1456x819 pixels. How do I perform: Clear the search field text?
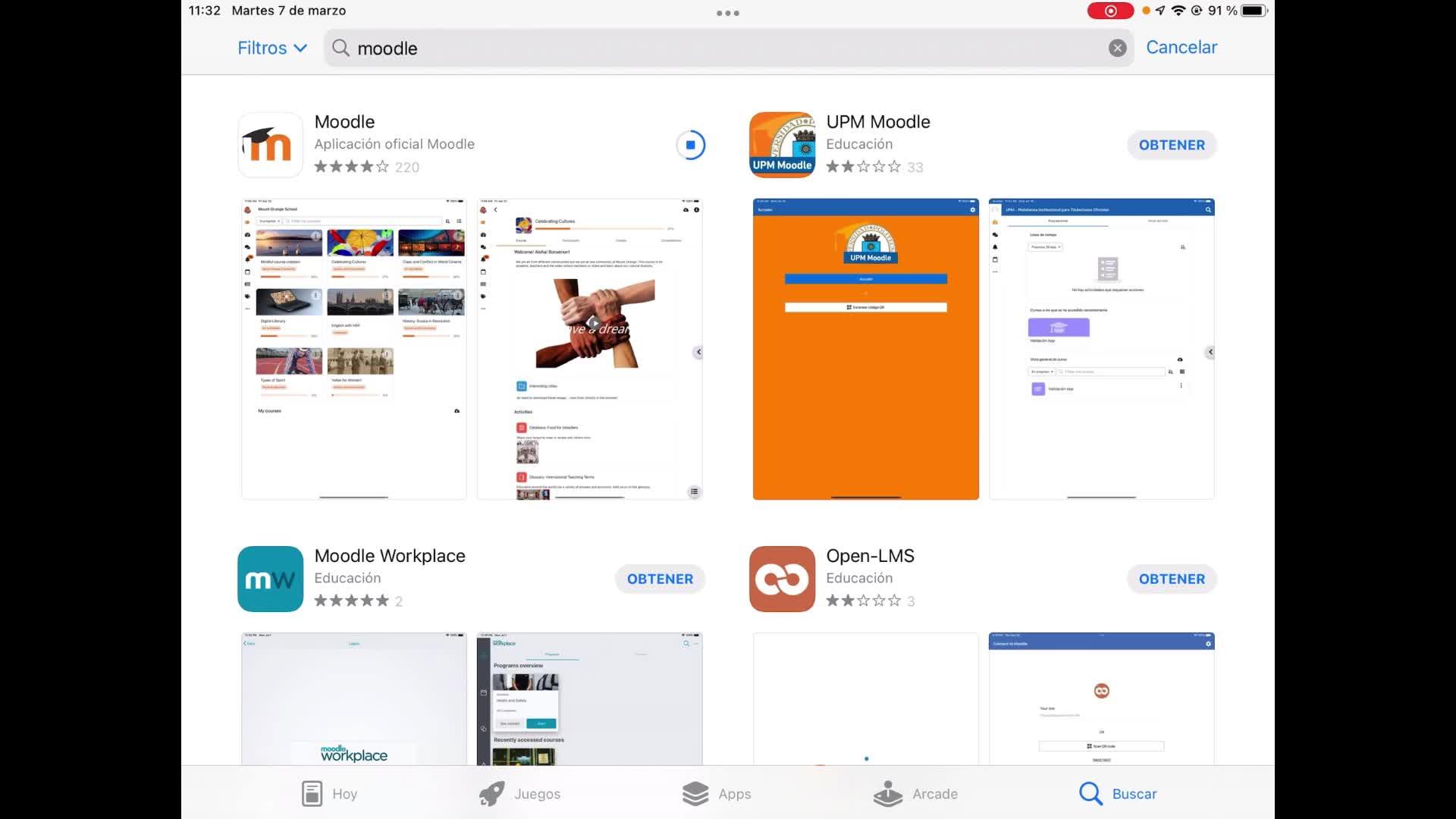point(1117,49)
